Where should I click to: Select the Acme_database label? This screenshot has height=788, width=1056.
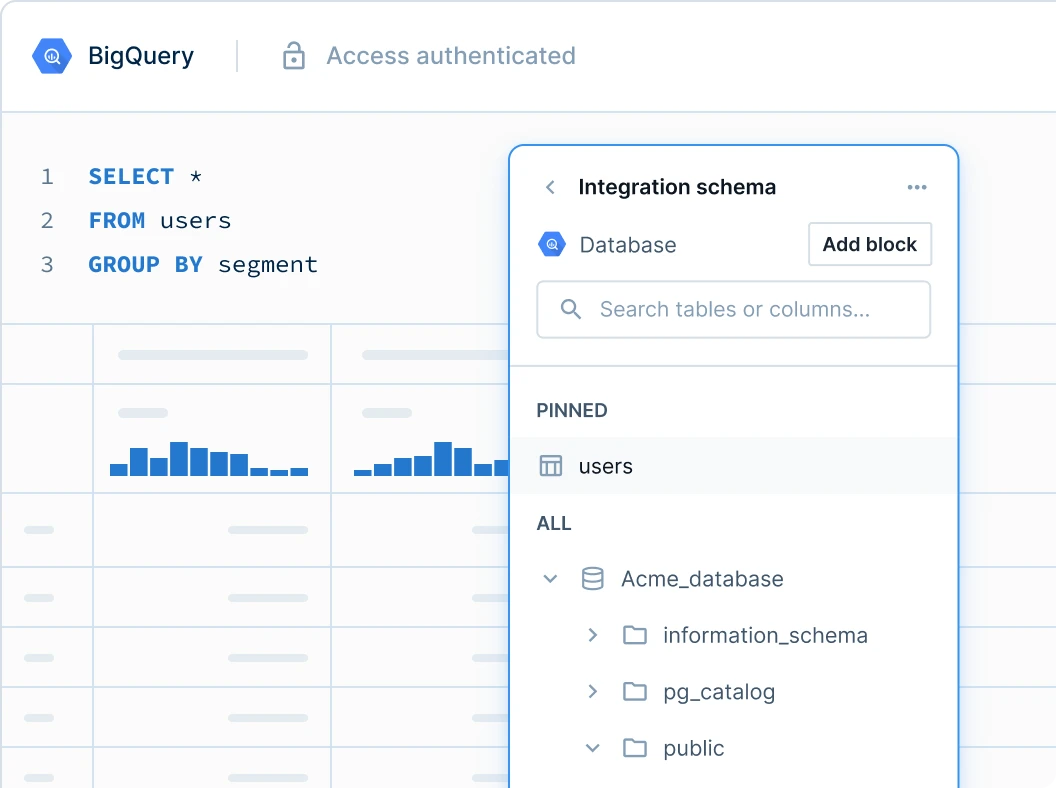point(702,579)
